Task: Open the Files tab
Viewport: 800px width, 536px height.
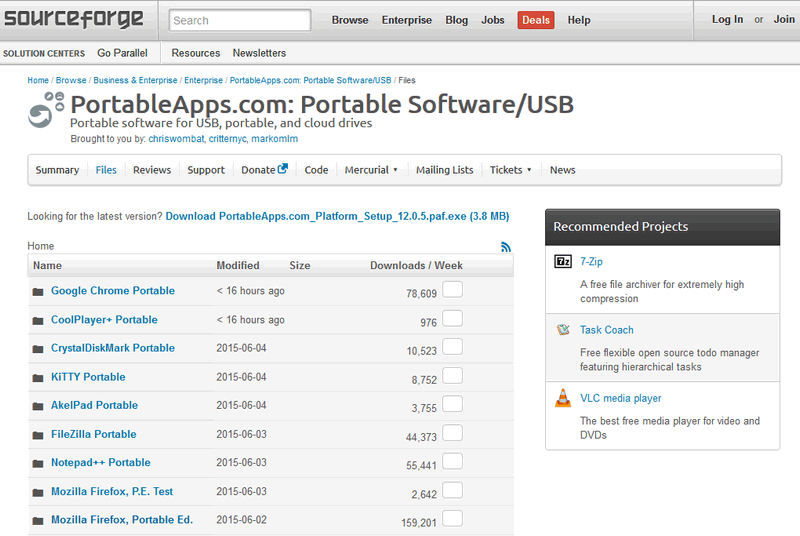Action: tap(106, 170)
